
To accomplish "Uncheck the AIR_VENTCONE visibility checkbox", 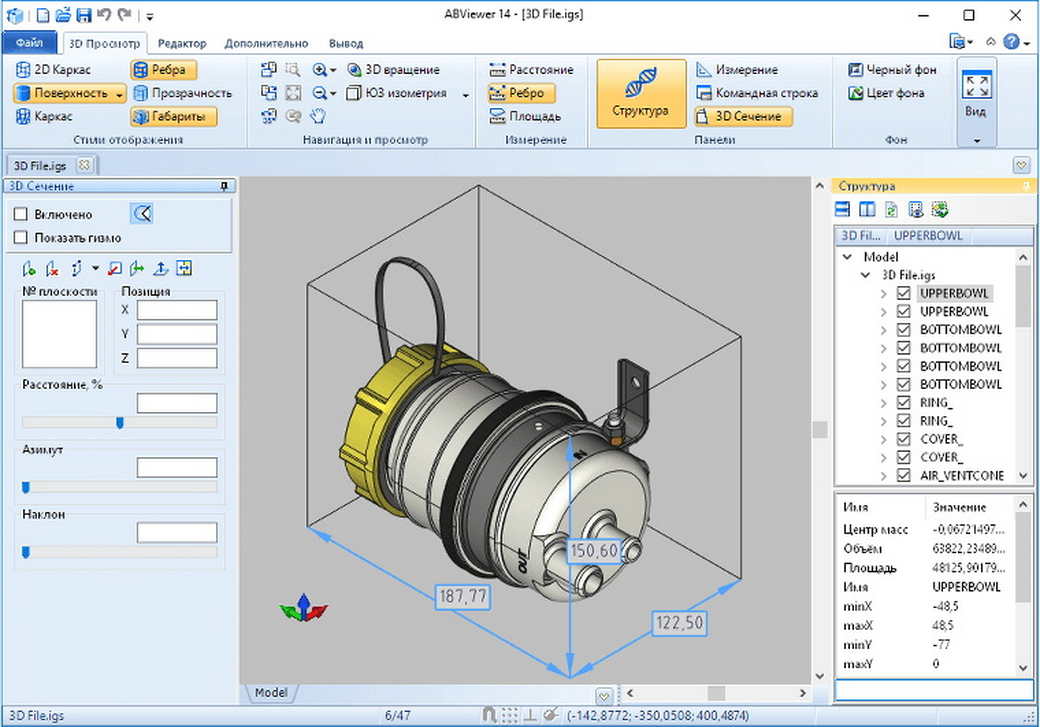I will click(903, 475).
